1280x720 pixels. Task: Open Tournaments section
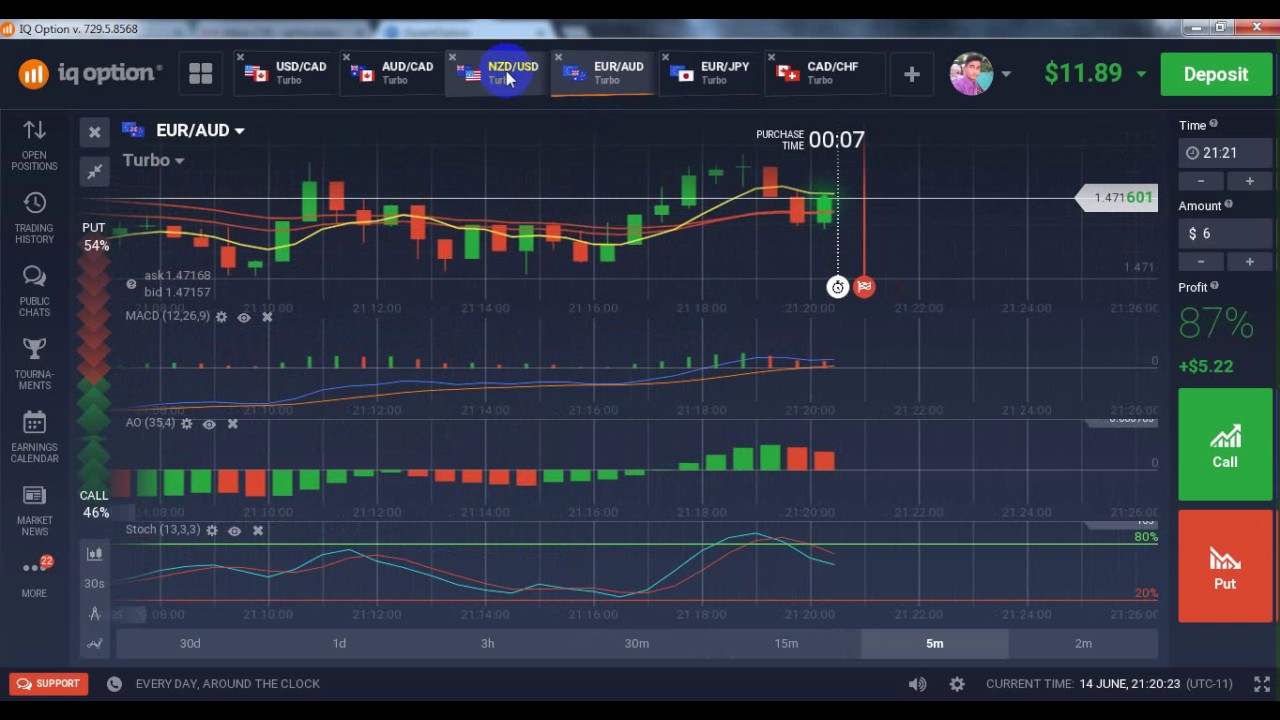coord(34,364)
